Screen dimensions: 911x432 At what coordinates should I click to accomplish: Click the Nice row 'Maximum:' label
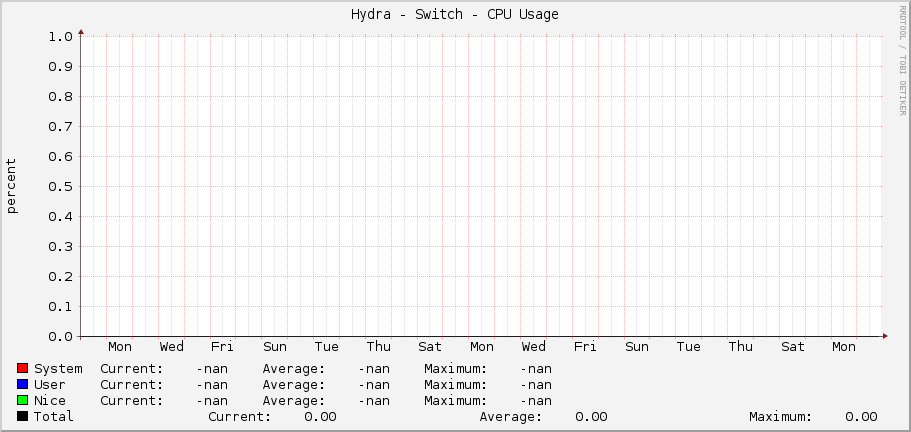pyautogui.click(x=456, y=401)
